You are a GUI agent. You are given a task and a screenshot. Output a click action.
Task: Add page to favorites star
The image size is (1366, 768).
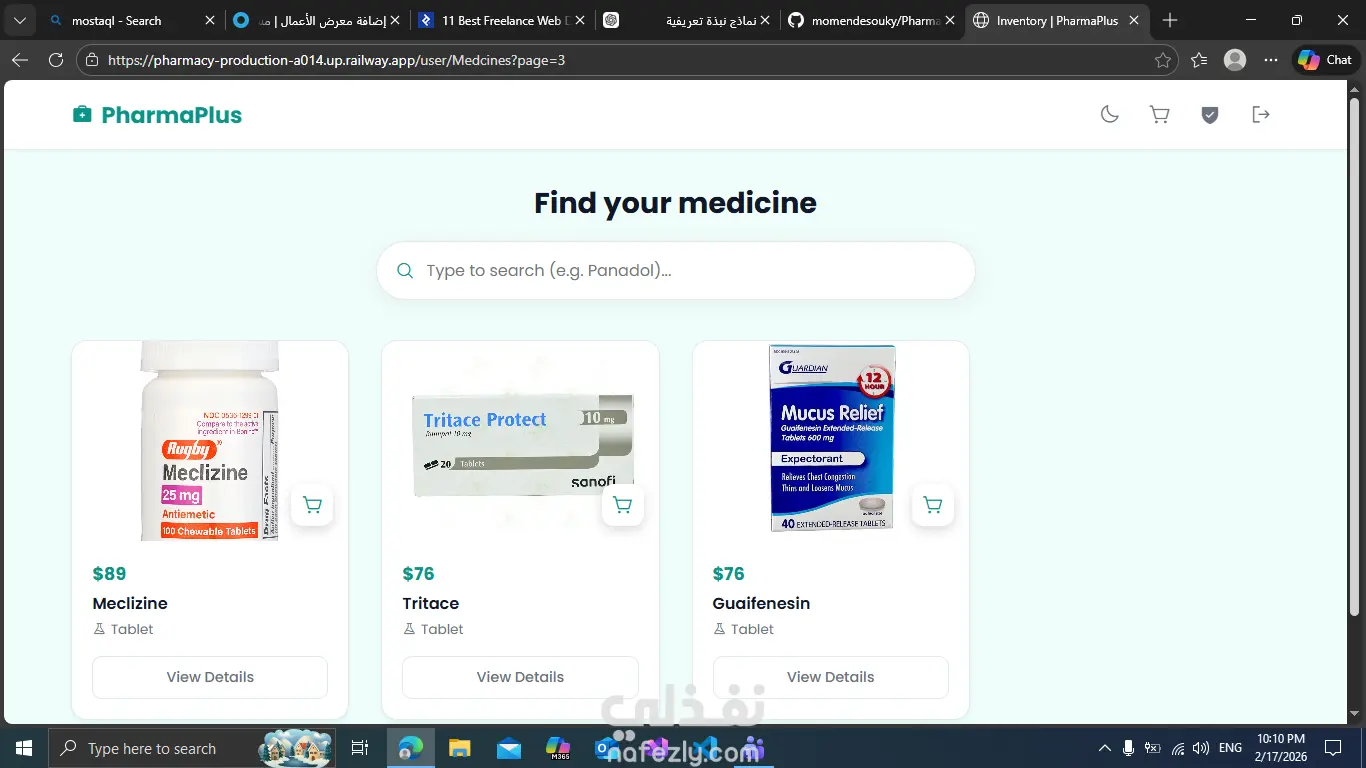pyautogui.click(x=1162, y=60)
